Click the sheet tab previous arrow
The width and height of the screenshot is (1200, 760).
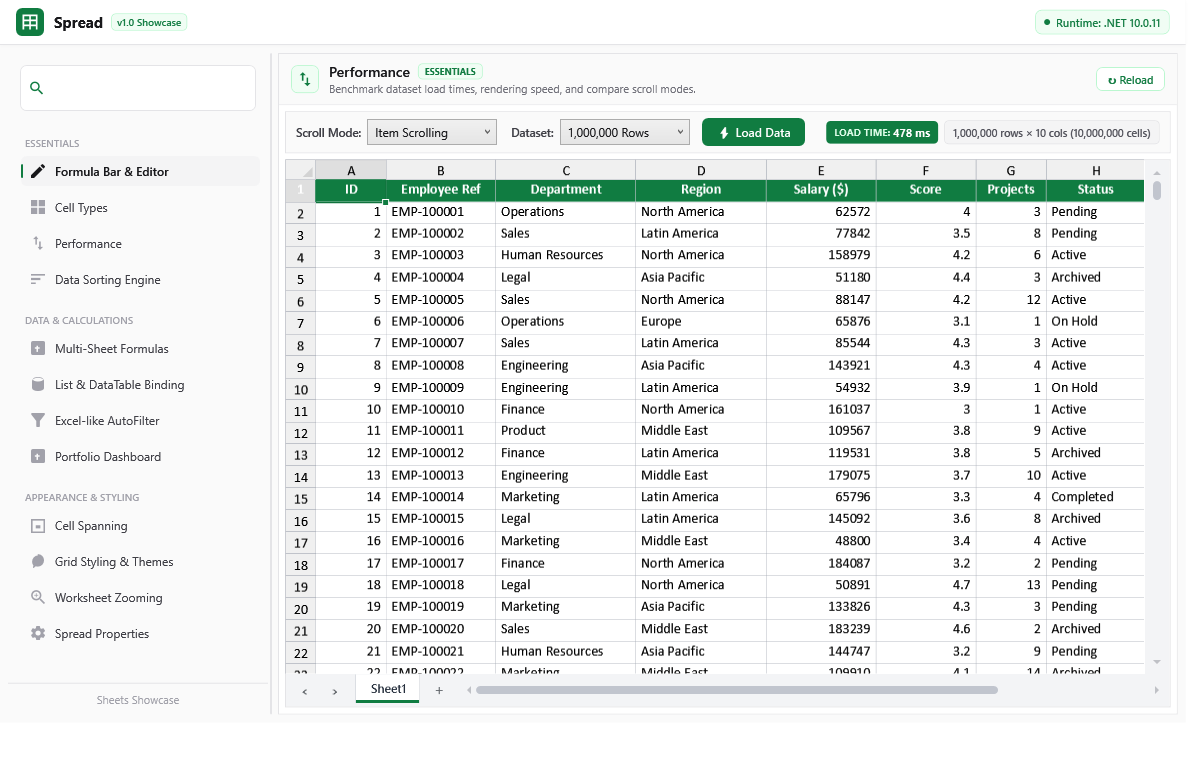point(304,691)
